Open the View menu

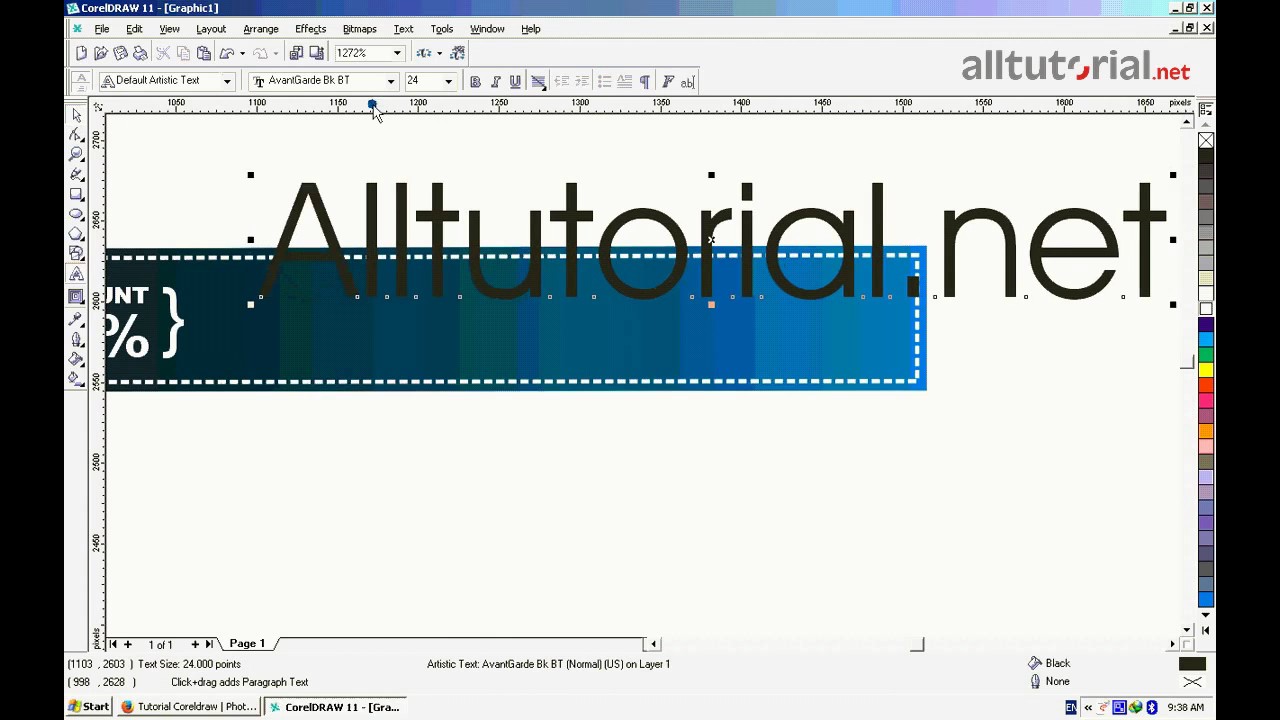169,29
